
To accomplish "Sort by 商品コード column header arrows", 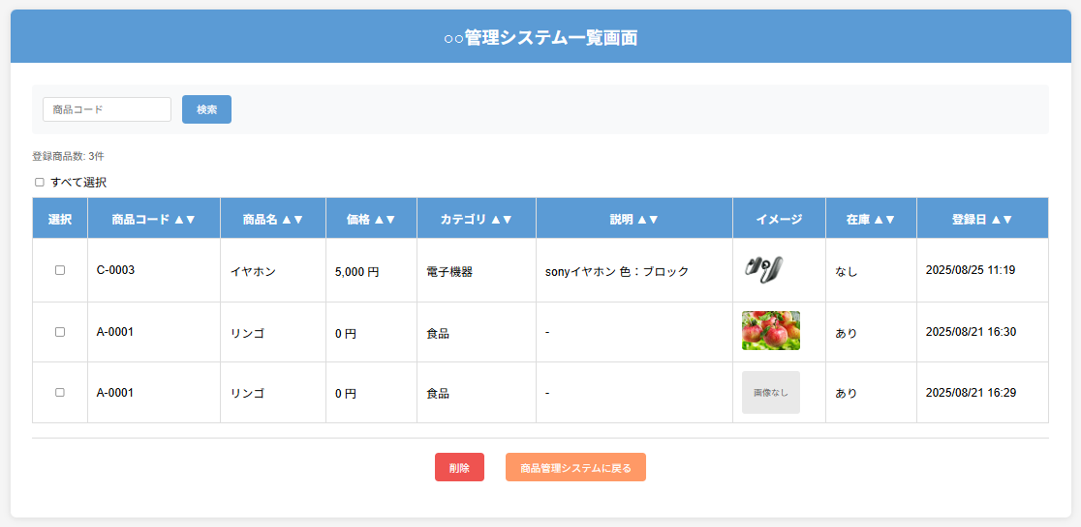I will point(183,219).
